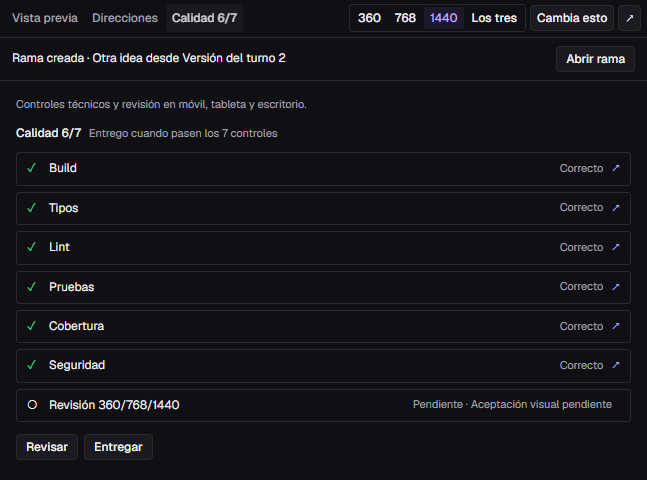The image size is (647, 480).
Task: Select the Lint check row label
Action: click(59, 247)
